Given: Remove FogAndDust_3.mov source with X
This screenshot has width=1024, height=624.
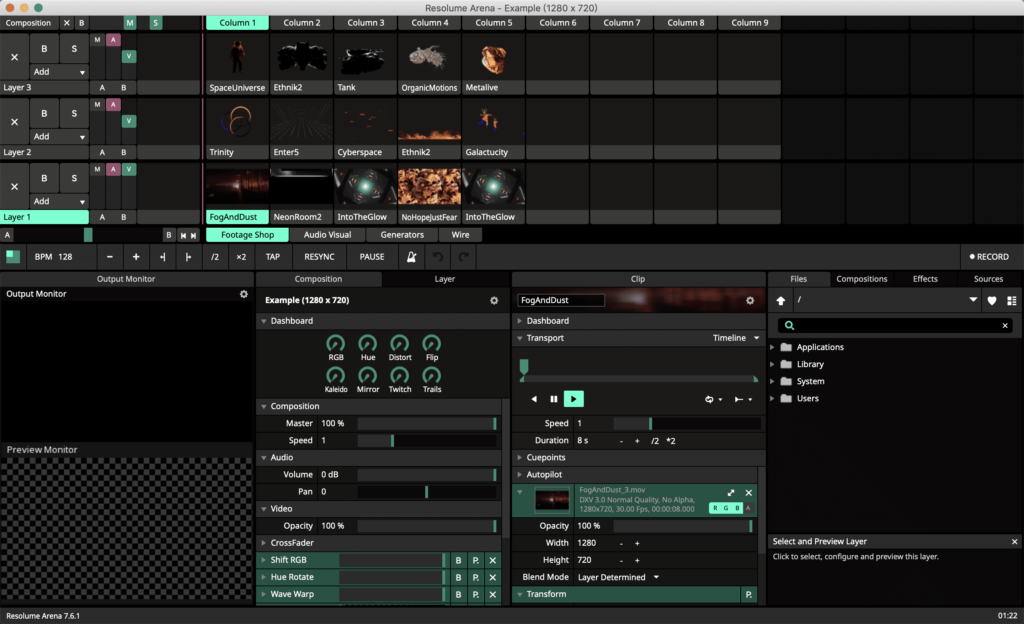Looking at the screenshot, I should click(x=748, y=493).
